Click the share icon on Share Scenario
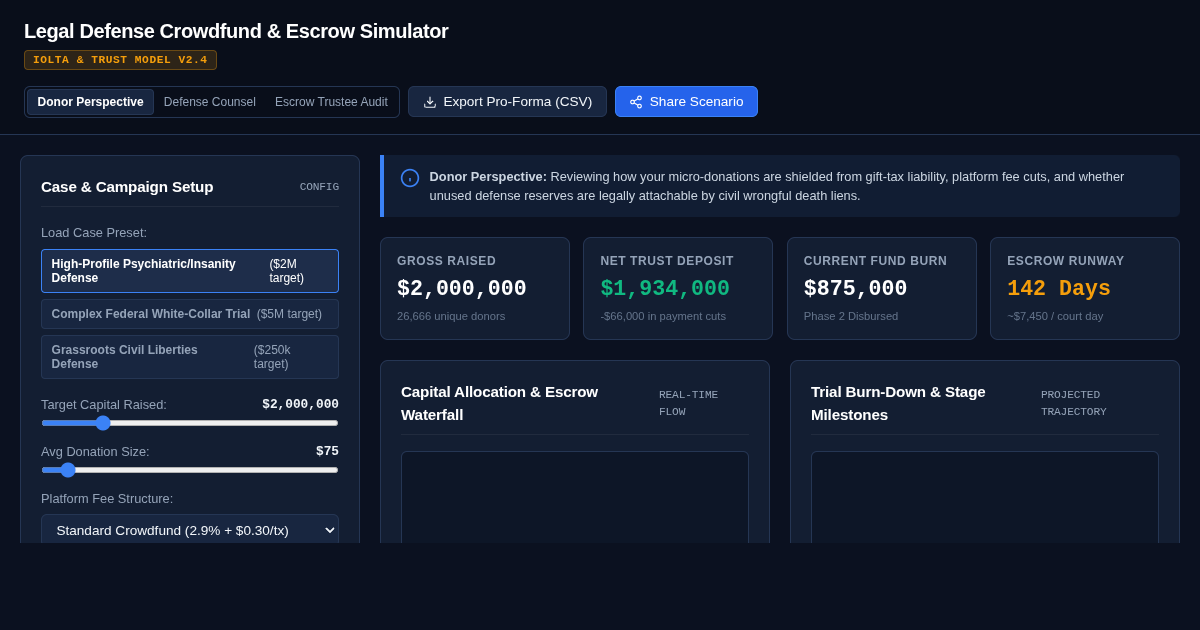This screenshot has height=630, width=1200. [636, 102]
